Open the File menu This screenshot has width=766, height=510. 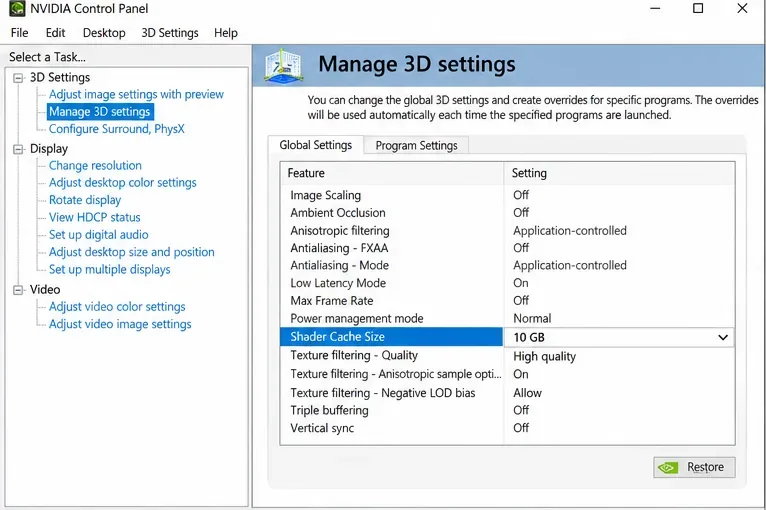coord(20,33)
